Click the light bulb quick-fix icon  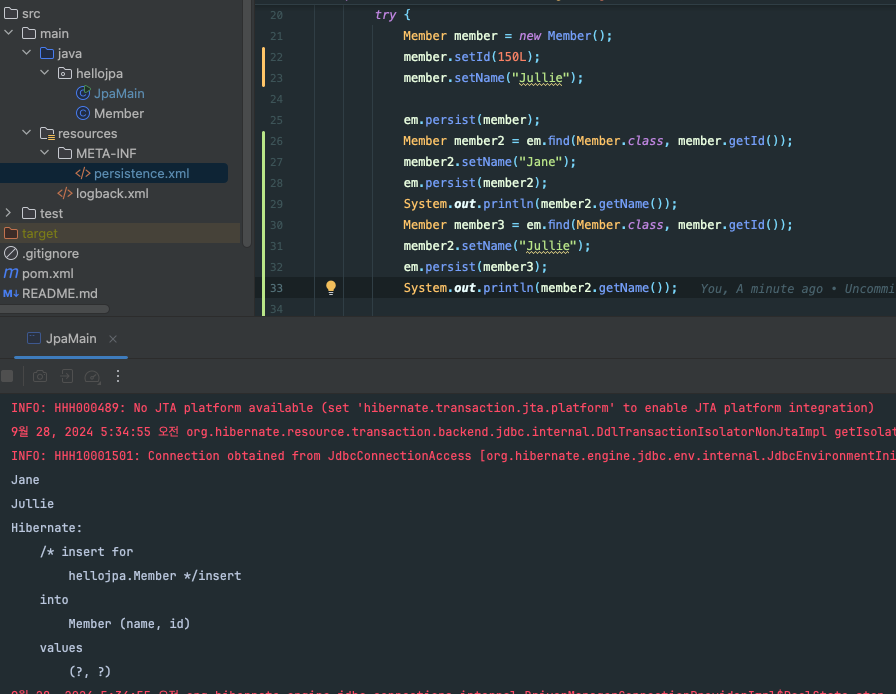point(331,288)
